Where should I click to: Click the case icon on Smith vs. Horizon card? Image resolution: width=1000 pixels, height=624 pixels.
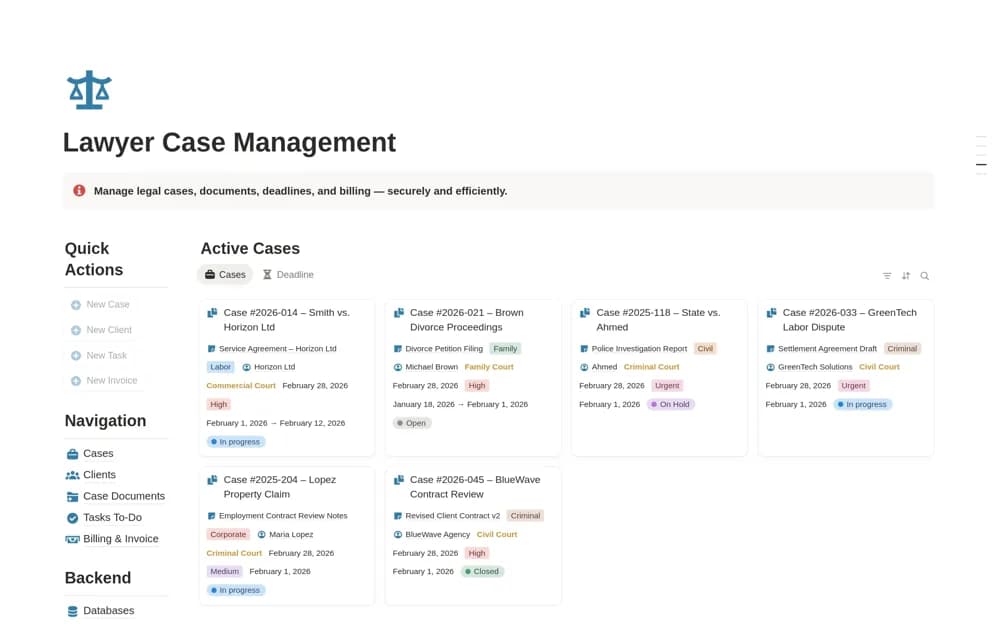point(212,313)
